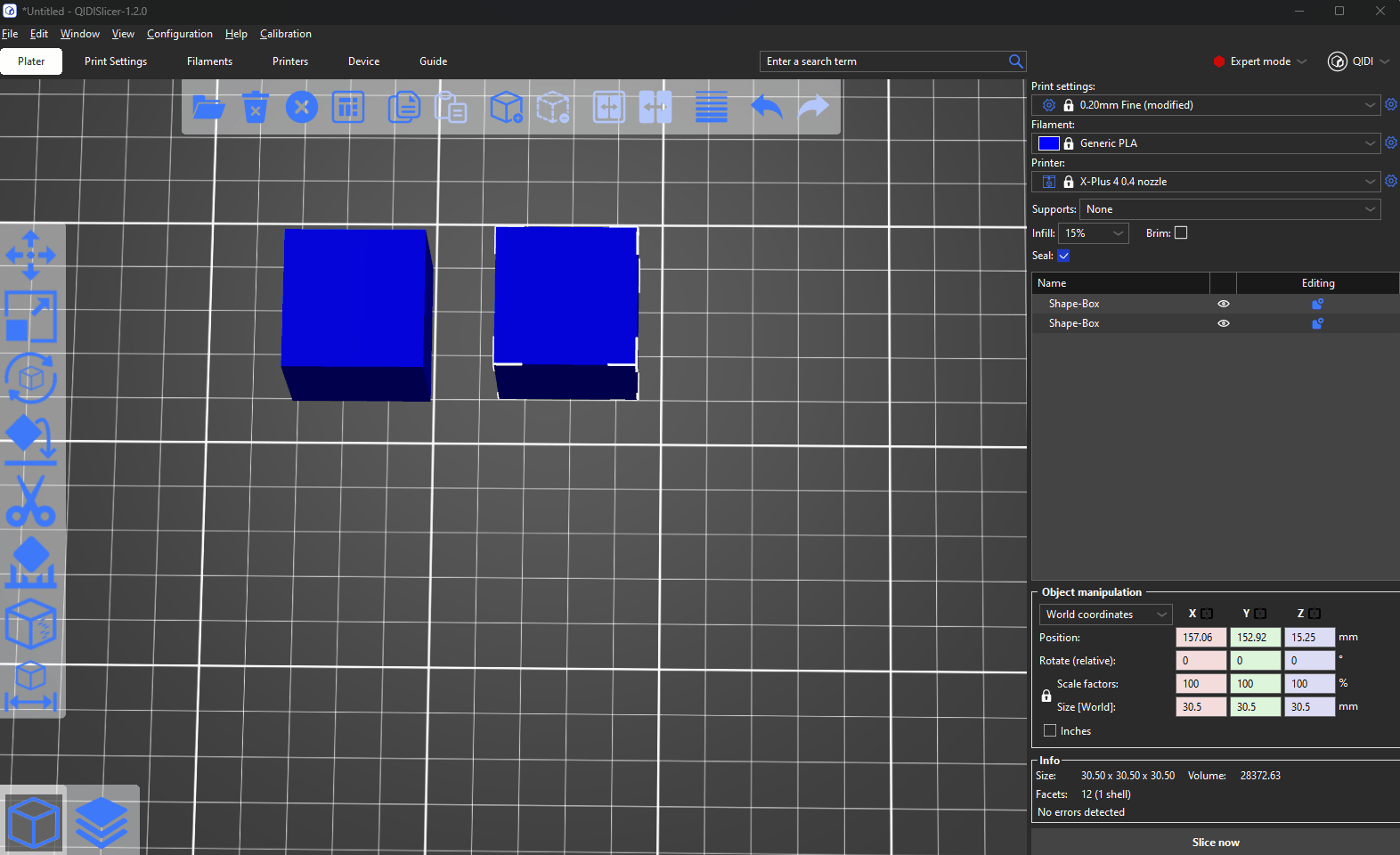Click the blue filament color swatch
Image resolution: width=1400 pixels, height=855 pixels.
(1048, 143)
